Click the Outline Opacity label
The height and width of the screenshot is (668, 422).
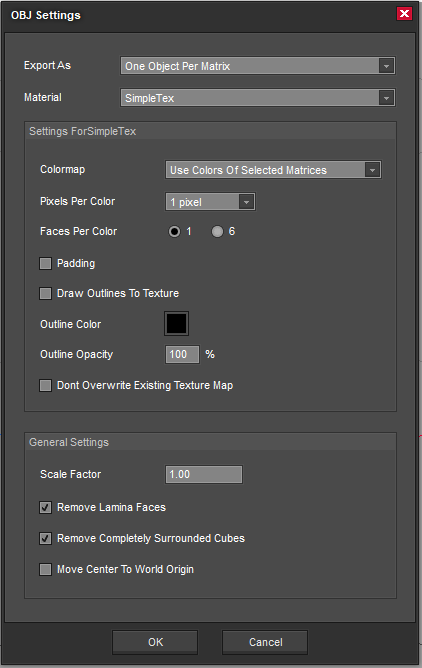[x=77, y=354]
